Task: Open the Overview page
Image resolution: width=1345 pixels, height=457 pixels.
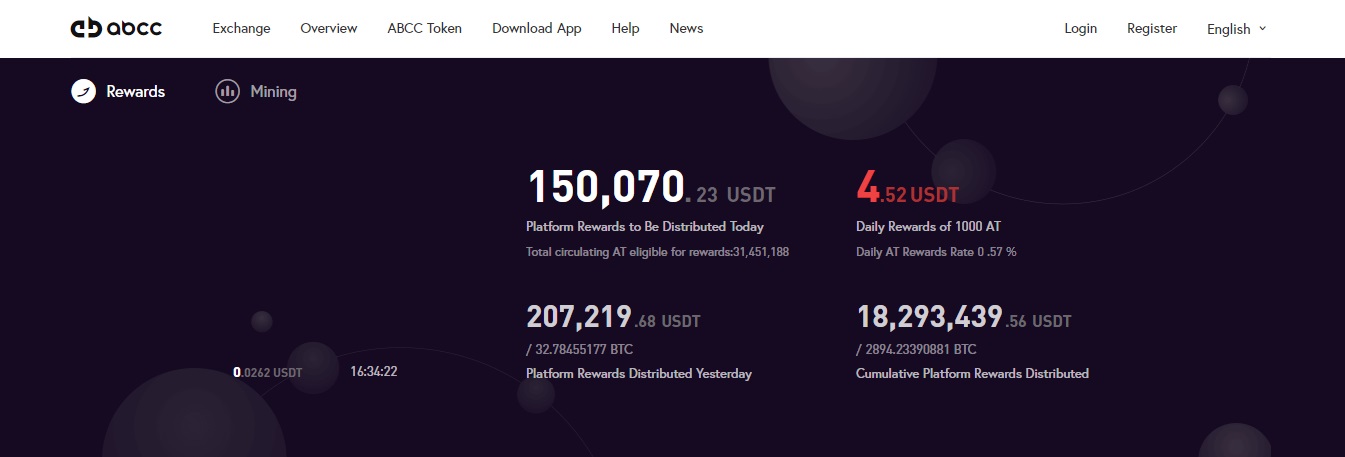Action: [x=329, y=28]
